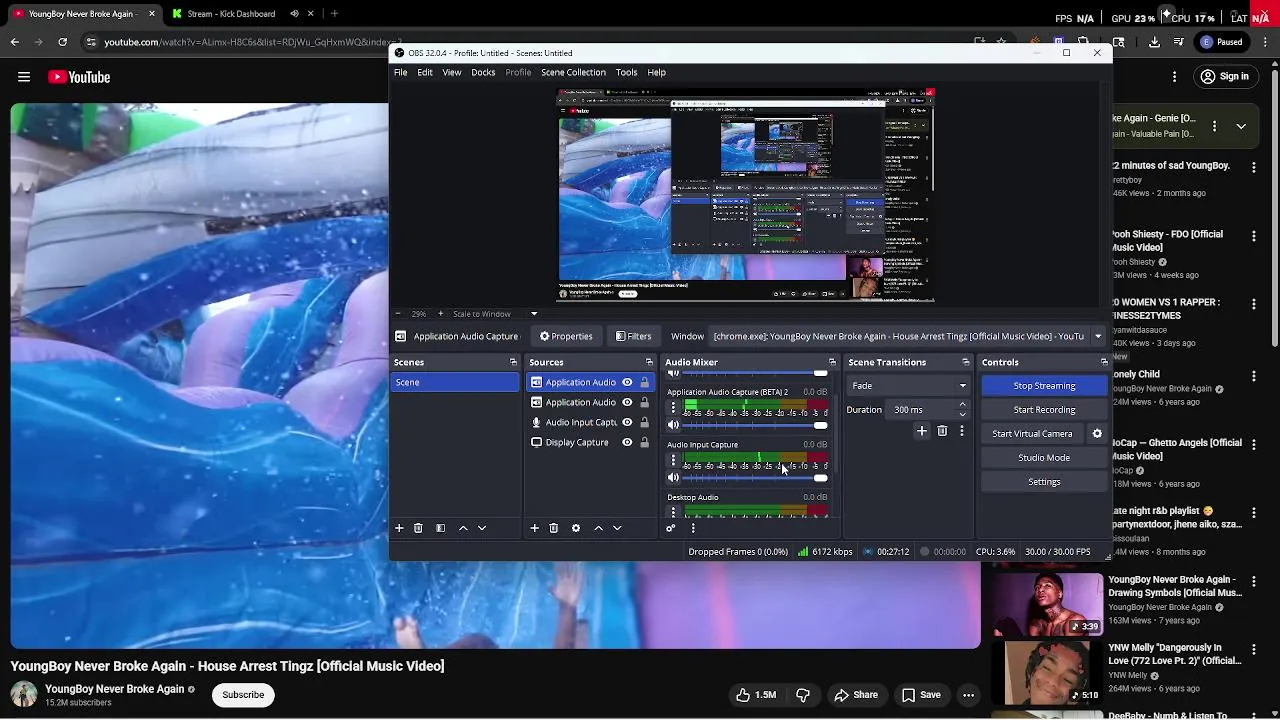Pop out the Audio Mixer dock
Image resolution: width=1280 pixels, height=720 pixels.
[x=832, y=362]
